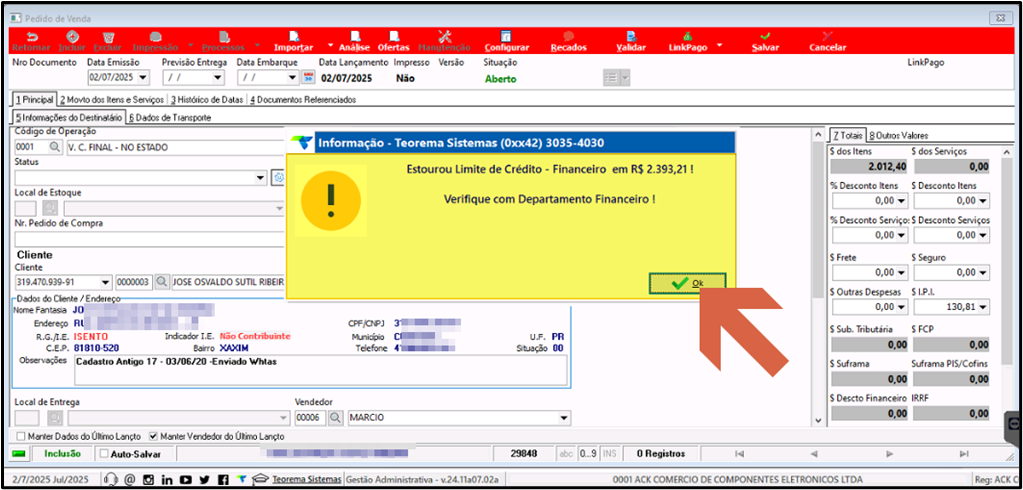Click Ok in the credit limit dialog
This screenshot has width=1023, height=490.
(x=687, y=283)
